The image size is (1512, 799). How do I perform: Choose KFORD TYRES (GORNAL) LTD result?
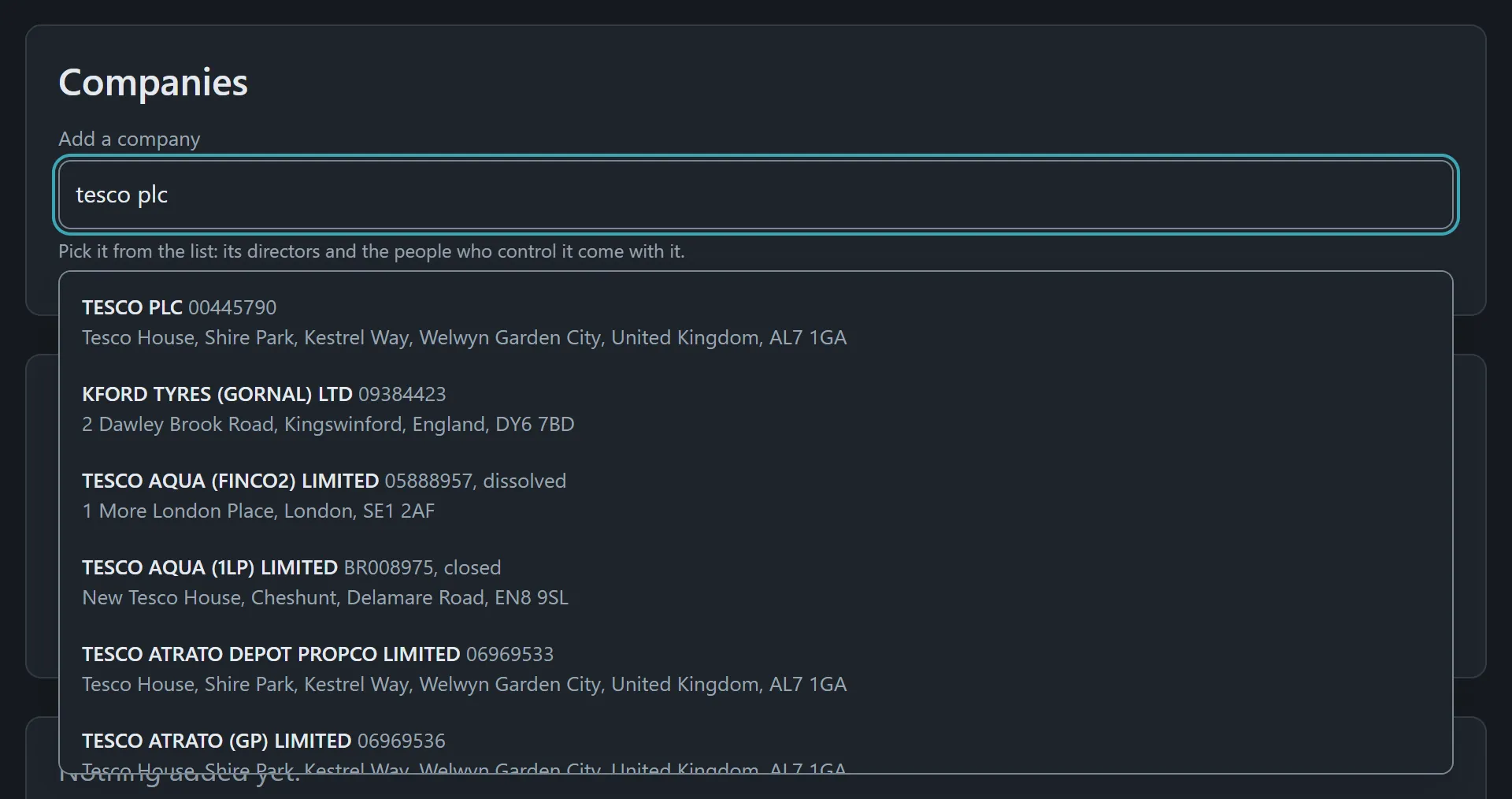coord(756,409)
